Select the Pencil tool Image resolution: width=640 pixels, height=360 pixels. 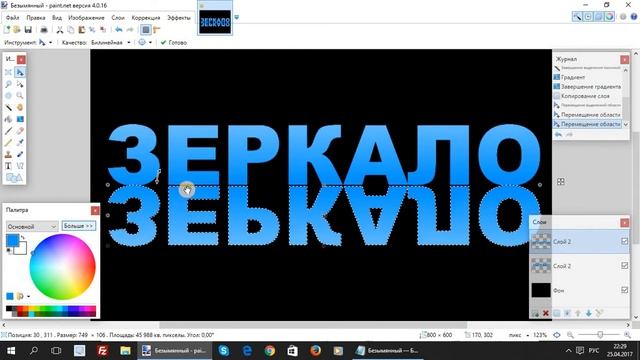(8, 143)
